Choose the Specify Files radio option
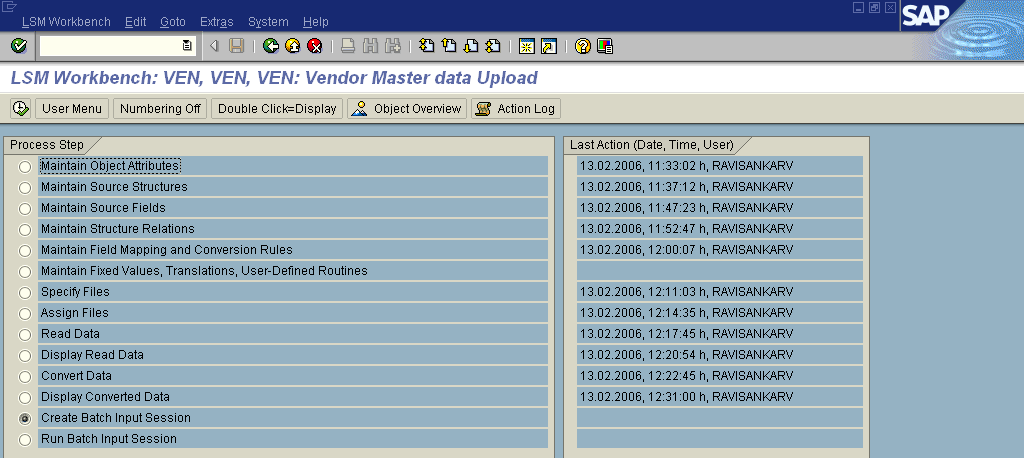Image resolution: width=1024 pixels, height=458 pixels. coord(25,293)
